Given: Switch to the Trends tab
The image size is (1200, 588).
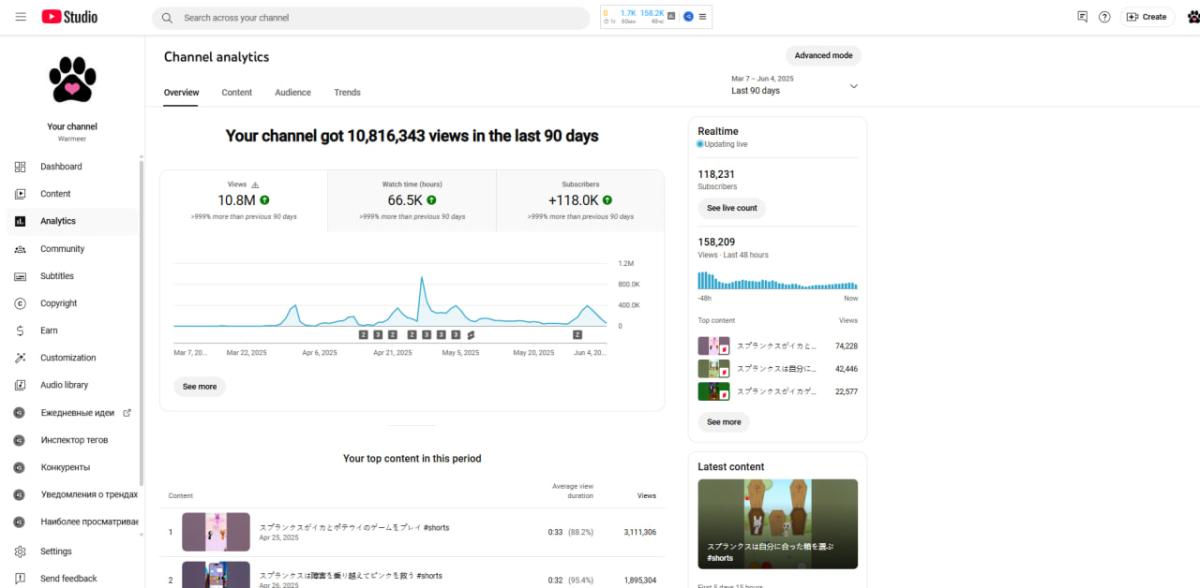Looking at the screenshot, I should (347, 92).
